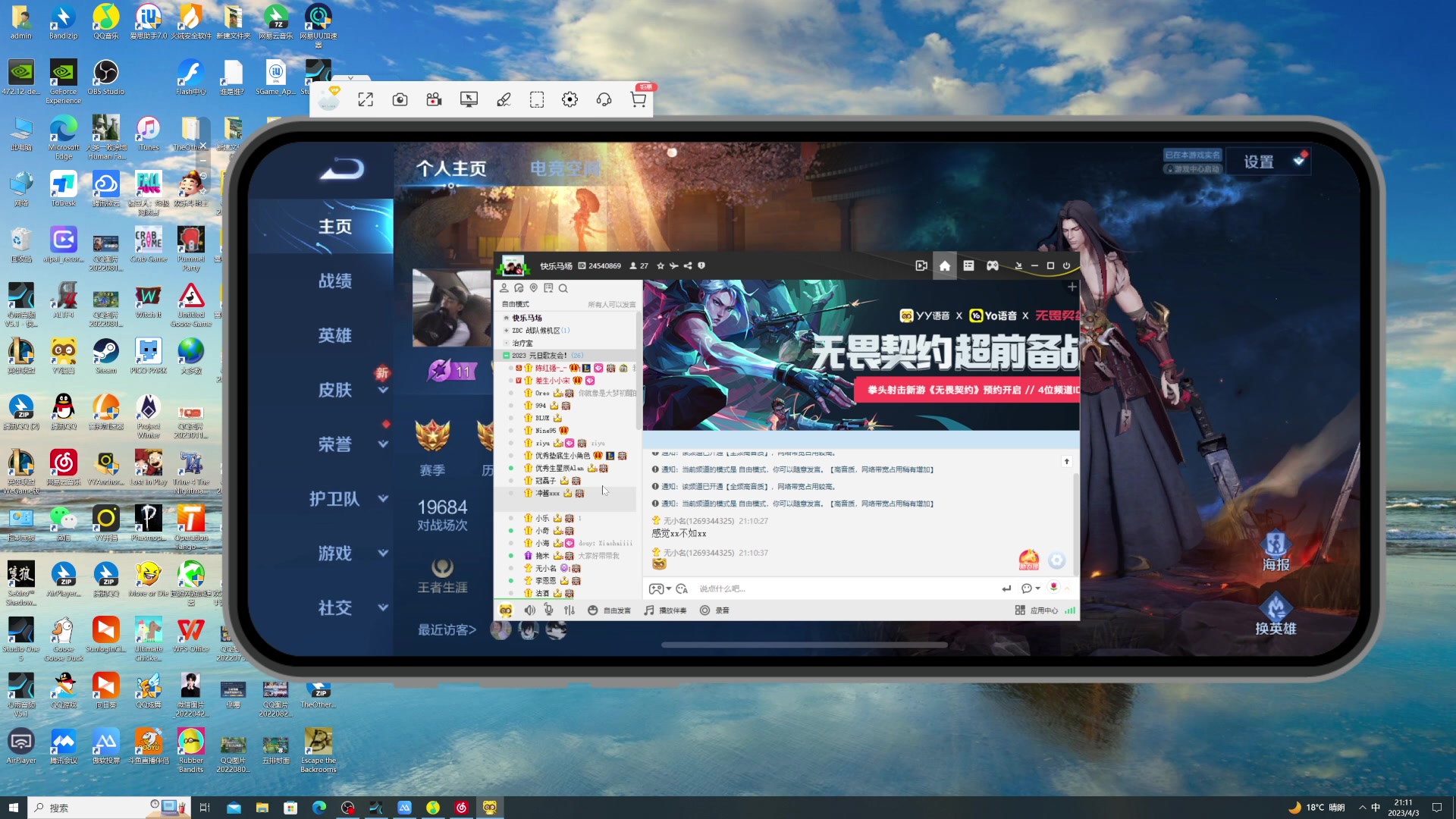
Task: Expand the 荣誉 menu chevron
Action: point(383,444)
